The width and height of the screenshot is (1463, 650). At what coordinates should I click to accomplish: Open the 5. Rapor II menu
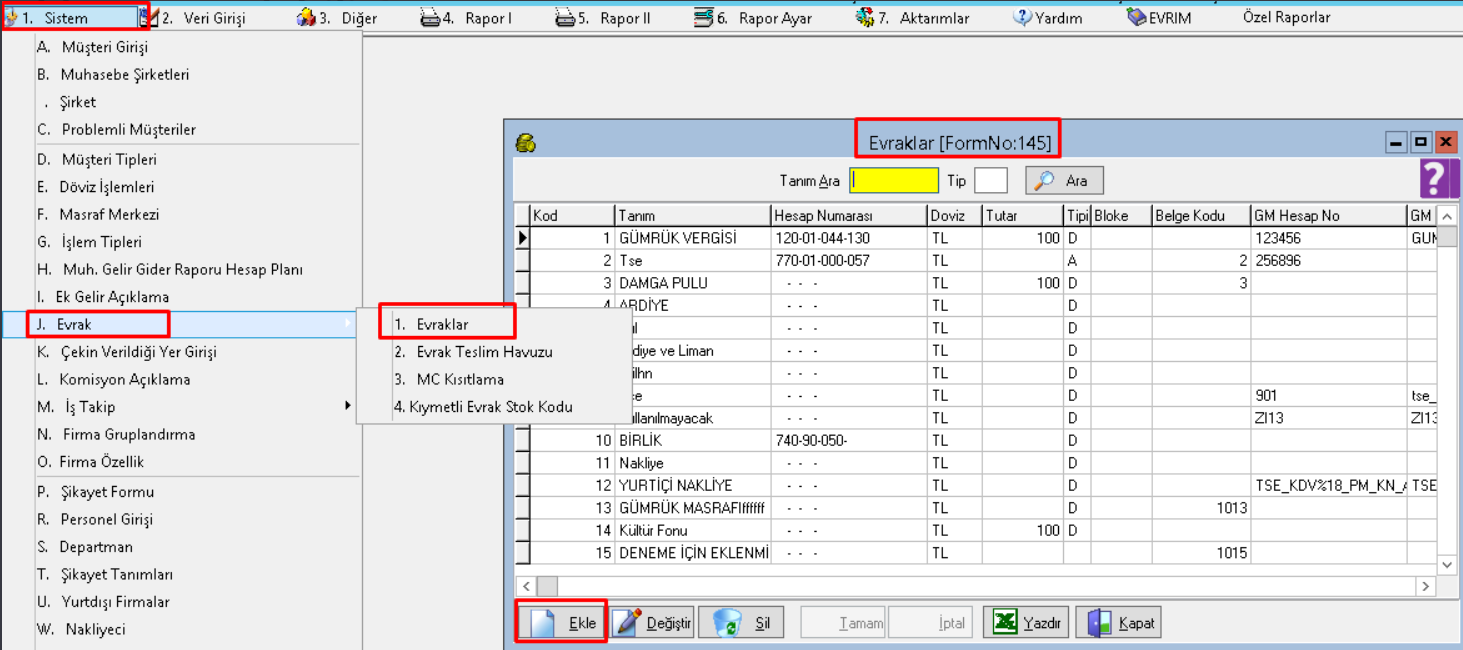click(602, 18)
